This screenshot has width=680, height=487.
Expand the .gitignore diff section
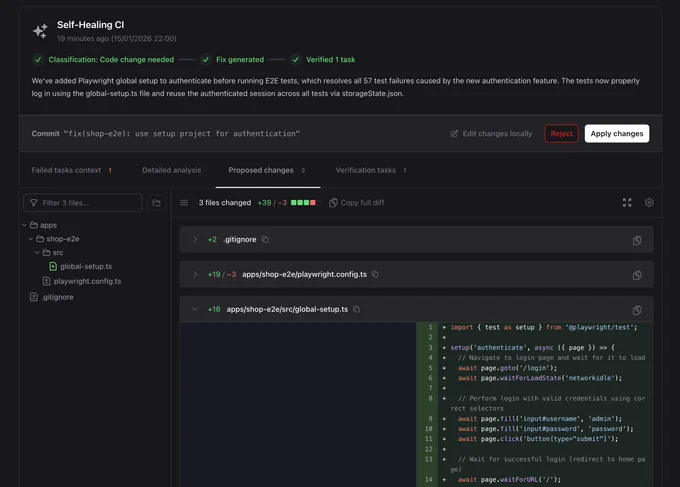195,239
